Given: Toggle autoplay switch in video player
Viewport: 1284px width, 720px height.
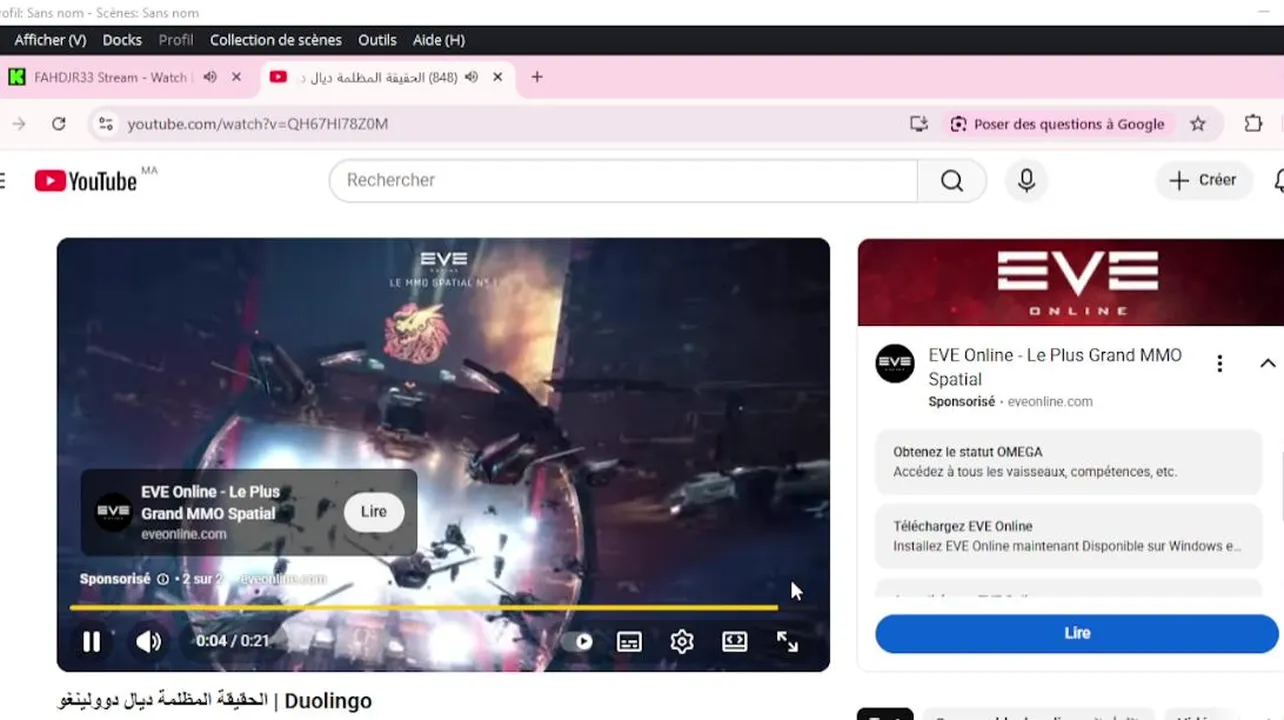Looking at the screenshot, I should point(577,642).
